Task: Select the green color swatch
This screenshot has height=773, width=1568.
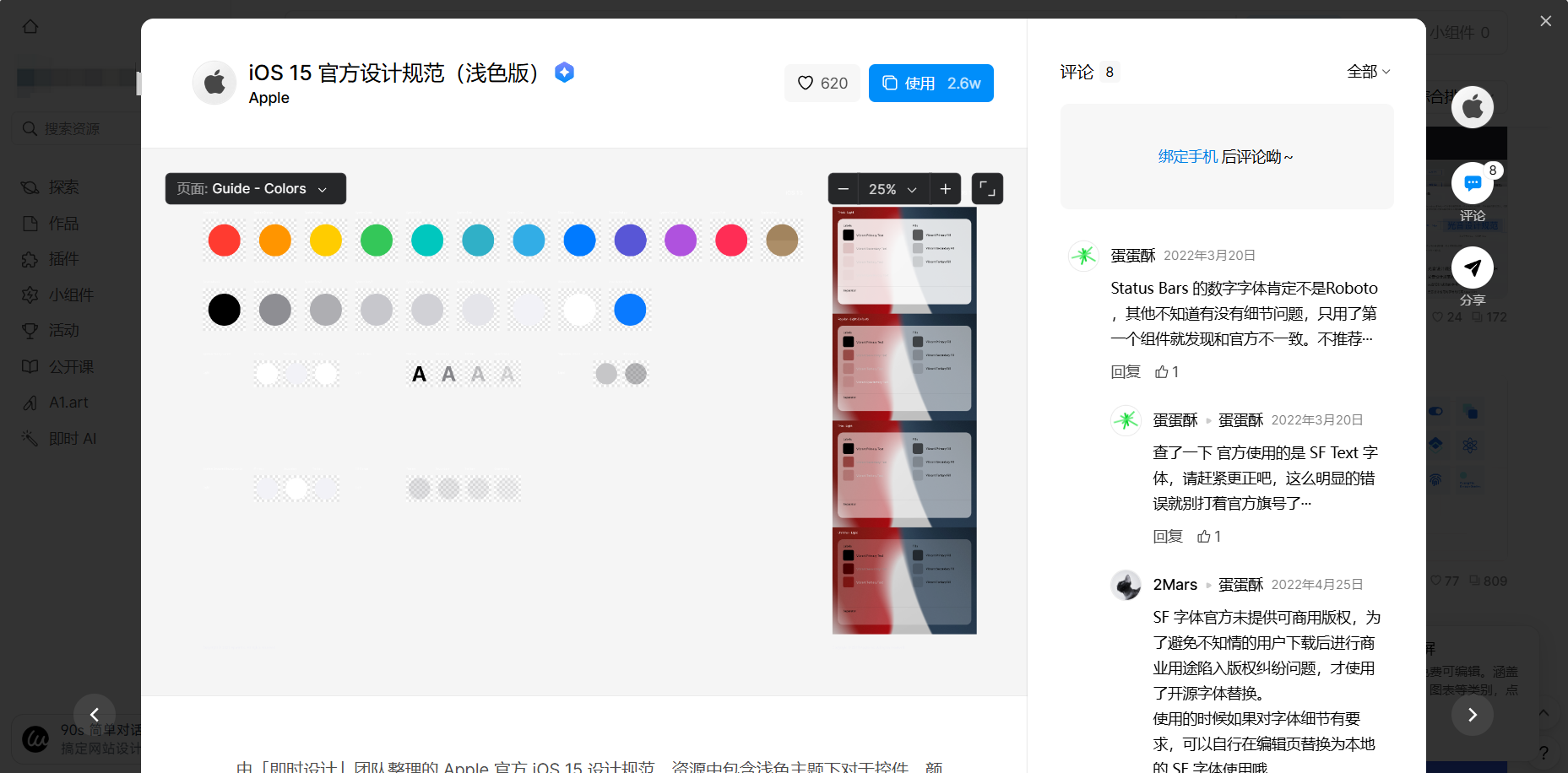Action: [377, 240]
